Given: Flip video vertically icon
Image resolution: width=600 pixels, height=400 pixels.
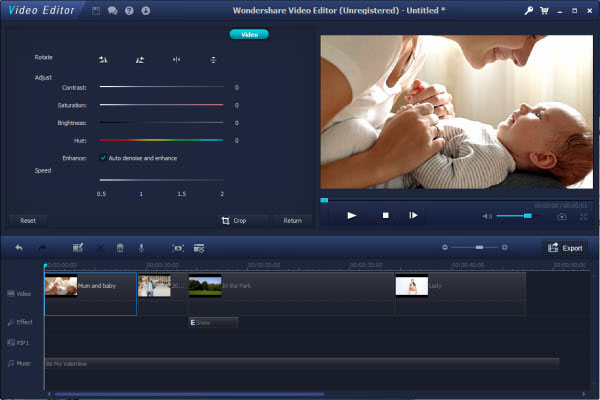Looking at the screenshot, I should pos(213,60).
